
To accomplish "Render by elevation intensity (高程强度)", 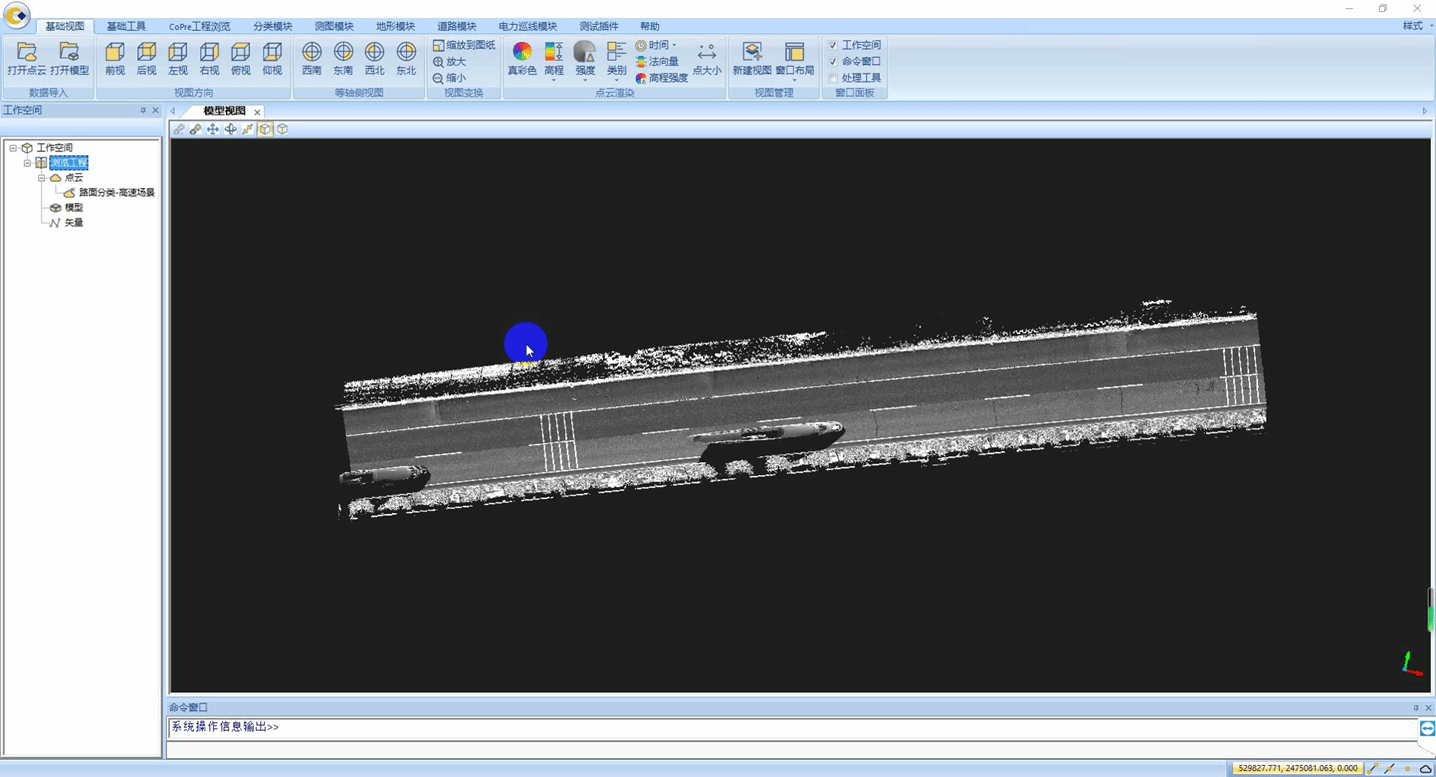I will click(x=662, y=77).
